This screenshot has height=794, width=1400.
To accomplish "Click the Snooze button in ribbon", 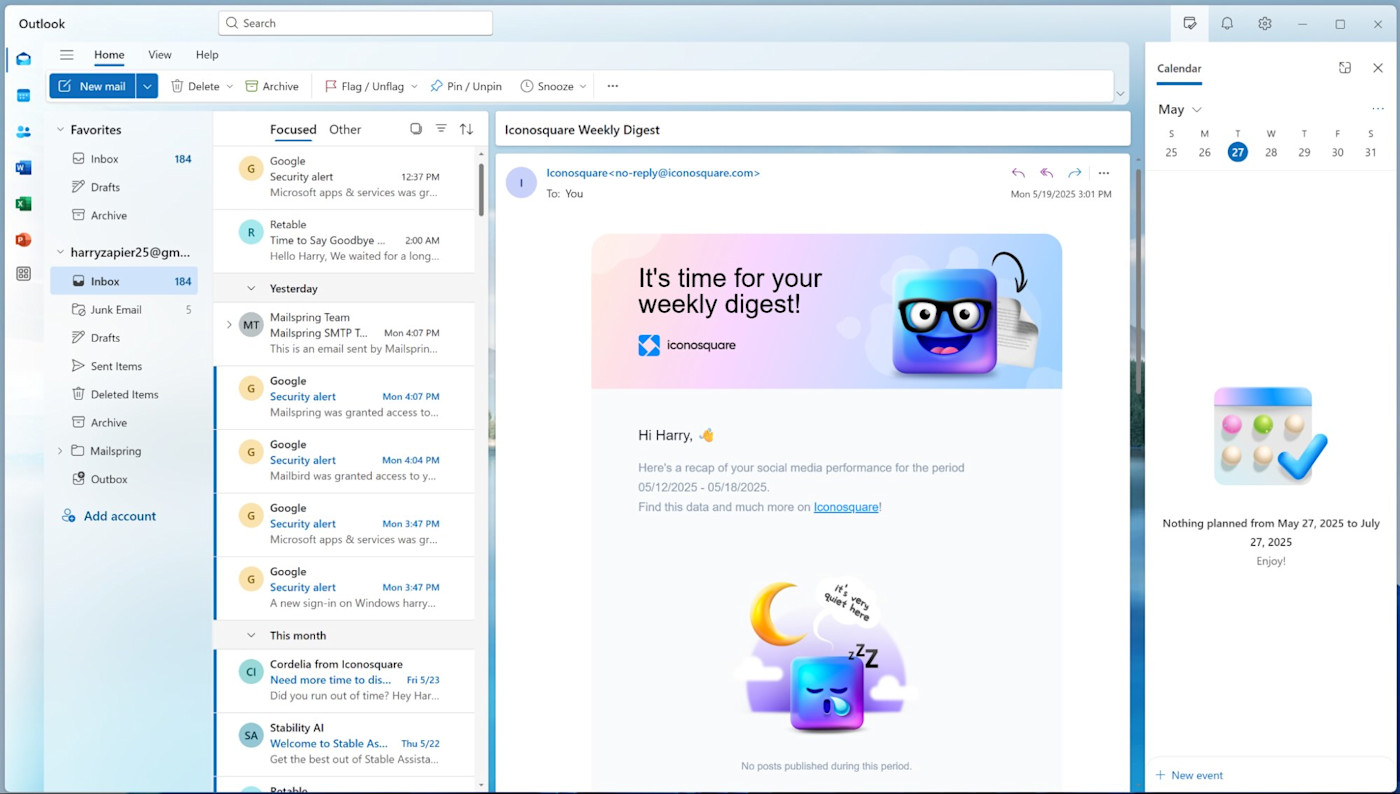I will (x=547, y=86).
